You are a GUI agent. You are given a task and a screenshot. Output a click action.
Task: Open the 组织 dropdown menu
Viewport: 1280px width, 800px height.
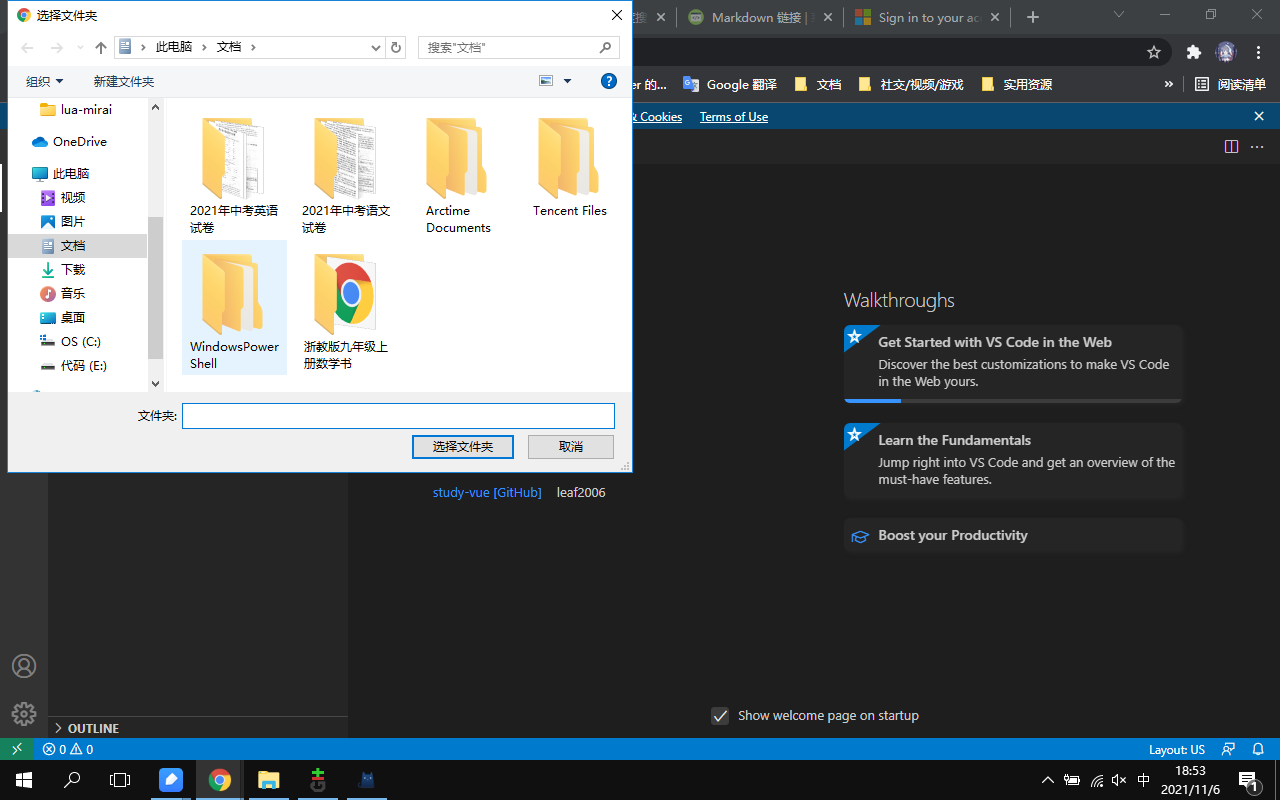pos(44,81)
